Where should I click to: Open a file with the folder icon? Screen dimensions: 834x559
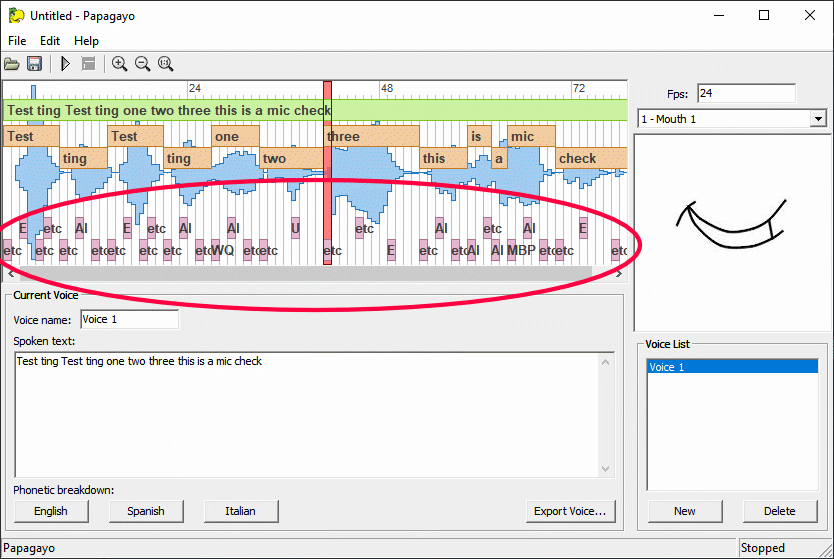click(x=12, y=64)
